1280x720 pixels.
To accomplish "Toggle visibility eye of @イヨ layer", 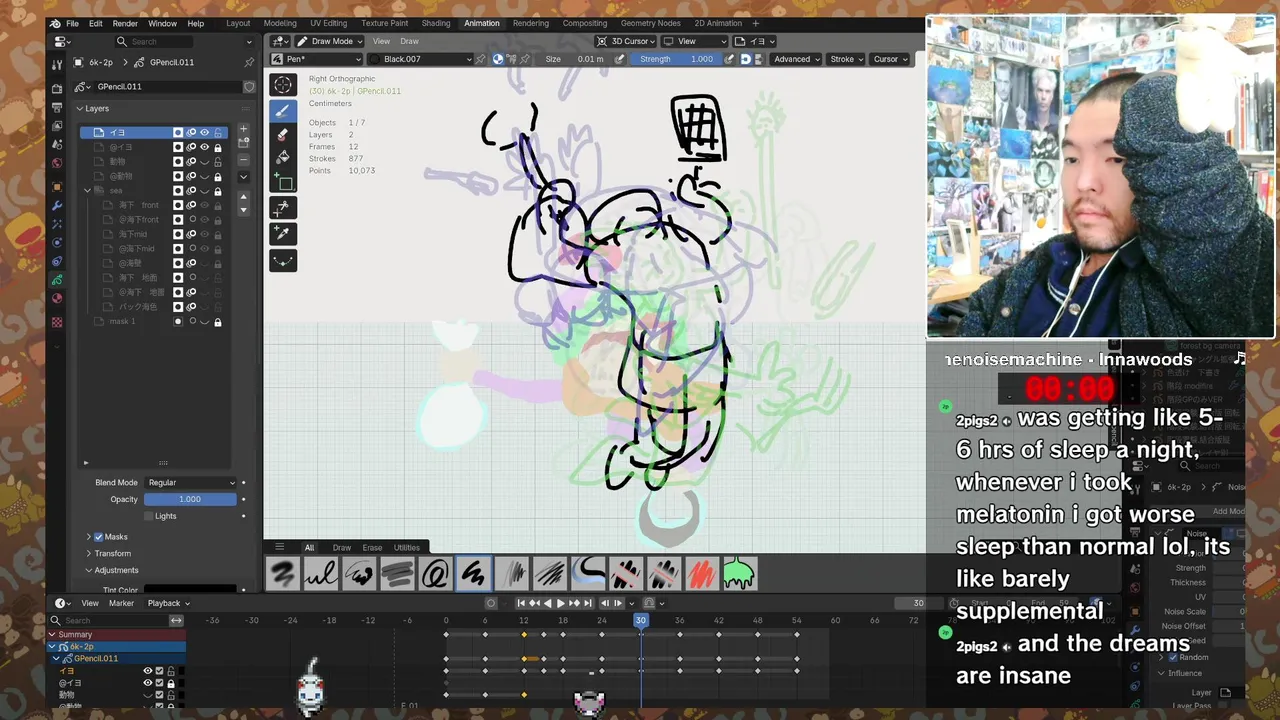I will (204, 147).
